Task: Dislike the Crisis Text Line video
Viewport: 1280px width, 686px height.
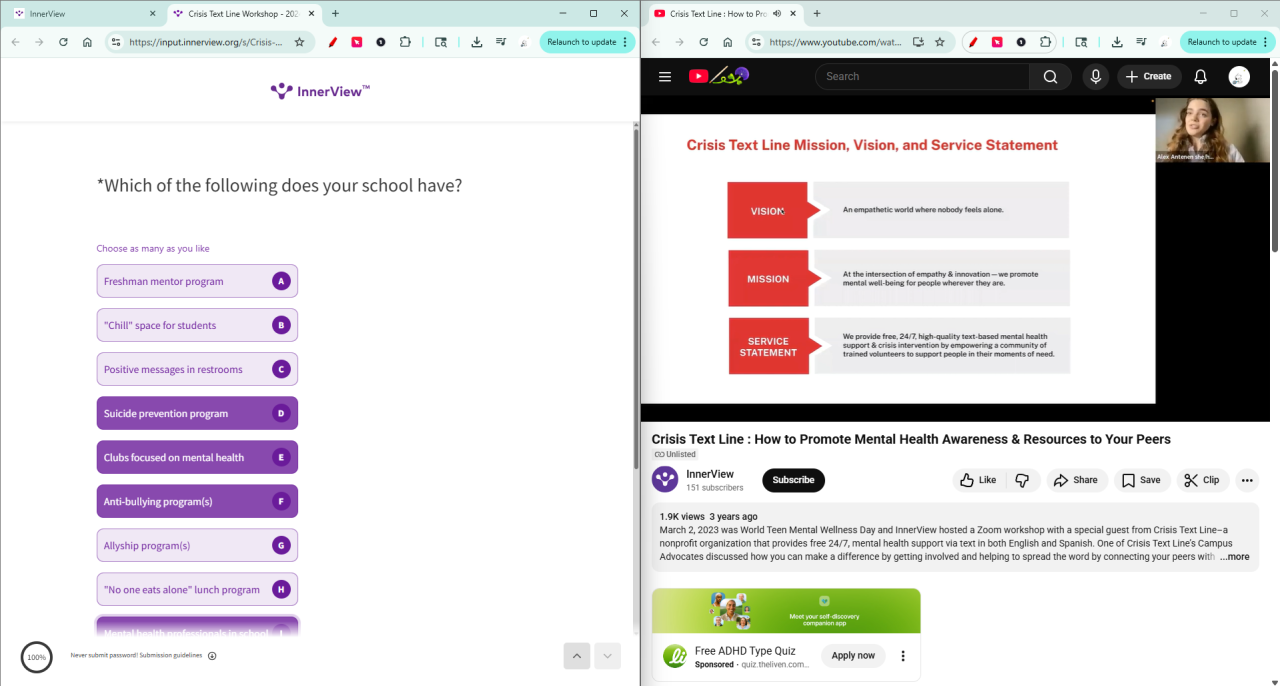Action: coord(1022,480)
